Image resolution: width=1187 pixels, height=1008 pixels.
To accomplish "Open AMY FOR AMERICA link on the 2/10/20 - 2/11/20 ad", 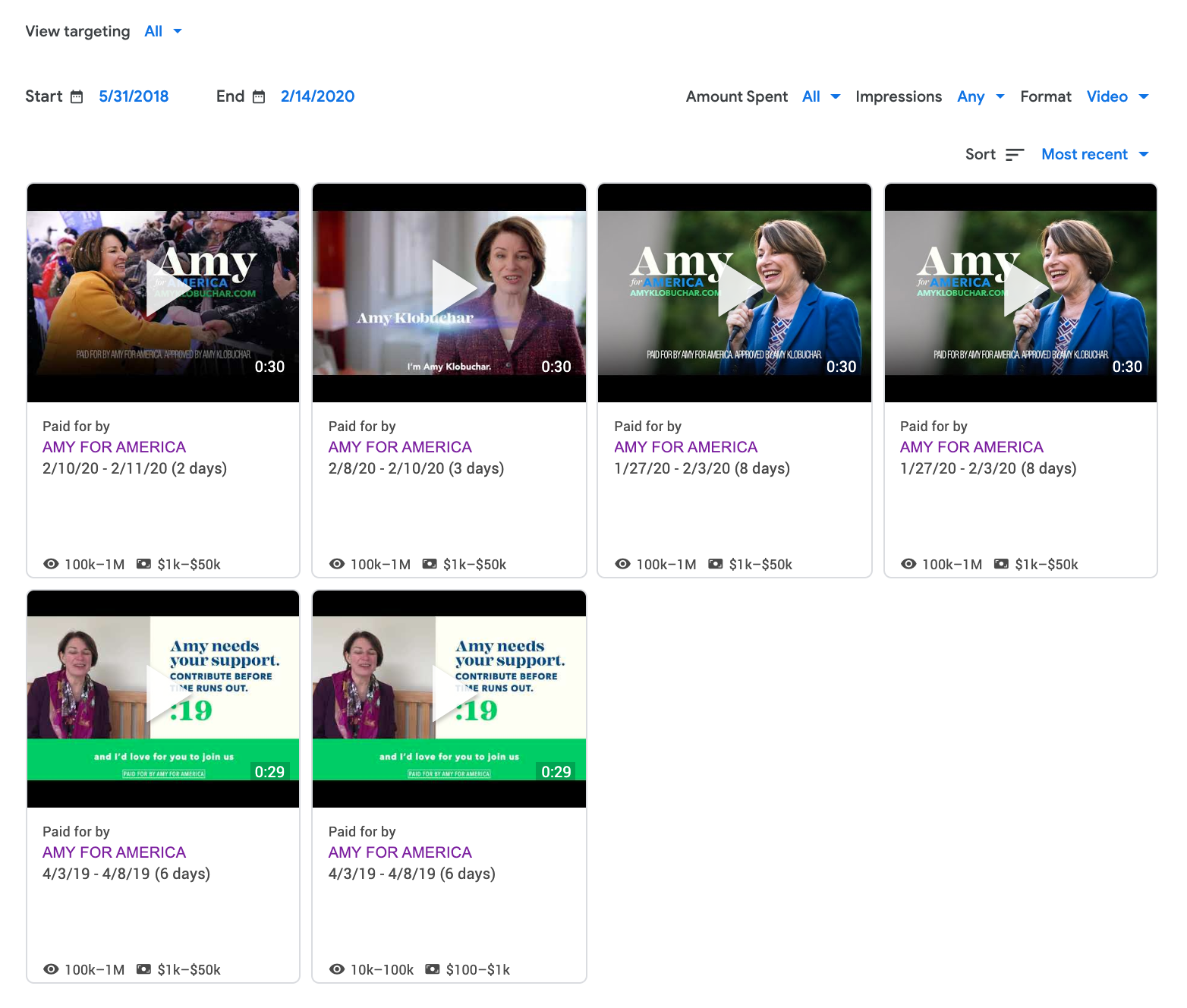I will click(x=114, y=447).
